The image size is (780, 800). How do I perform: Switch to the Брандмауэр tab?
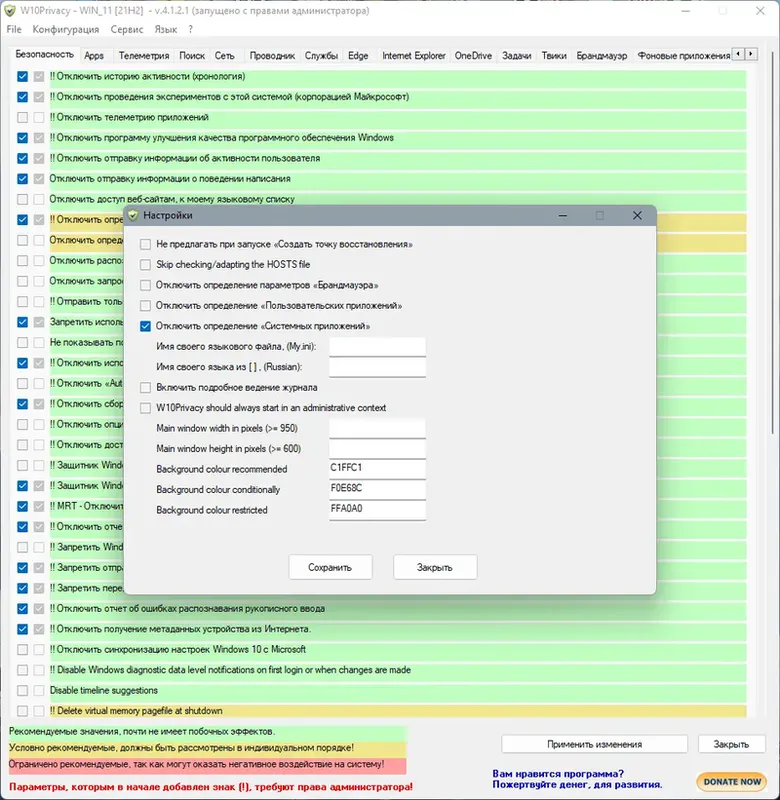click(x=601, y=56)
